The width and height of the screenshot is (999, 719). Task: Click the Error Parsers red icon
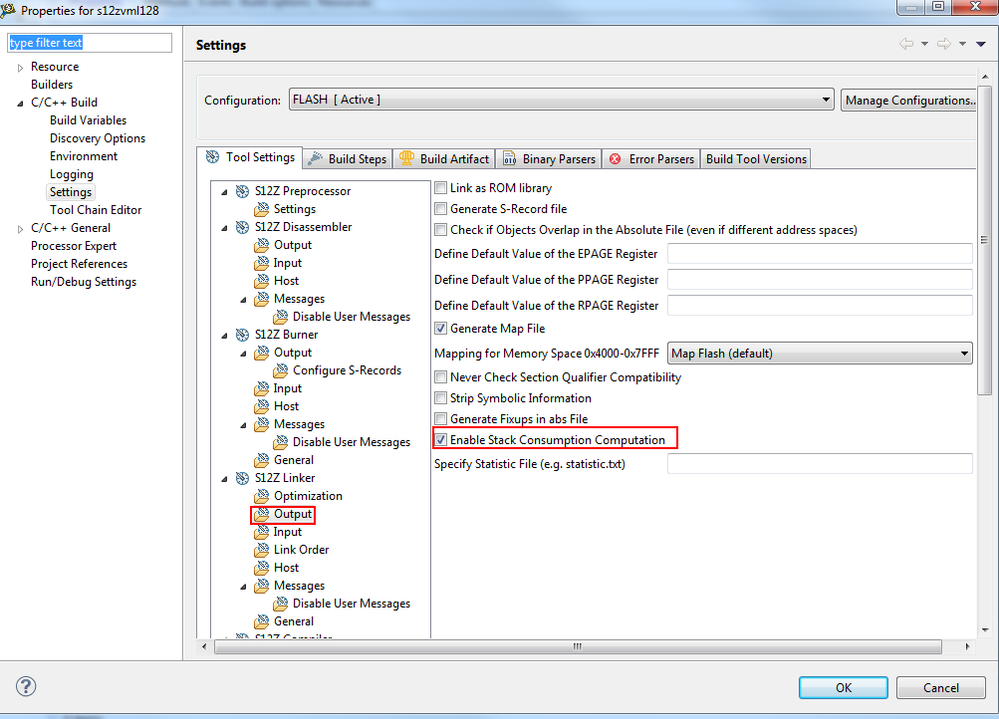[x=615, y=159]
